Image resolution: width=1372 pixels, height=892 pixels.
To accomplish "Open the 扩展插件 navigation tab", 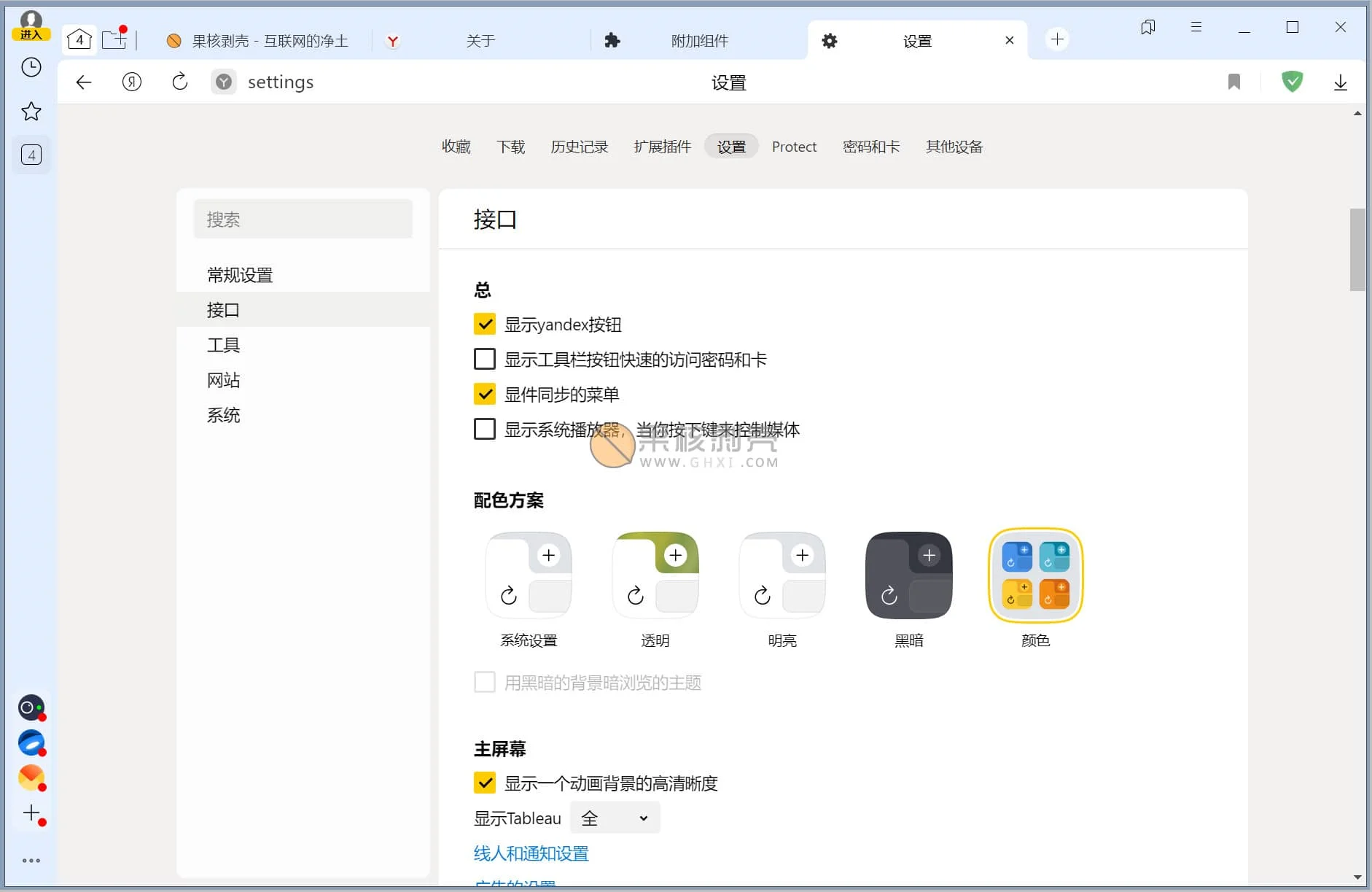I will pos(663,147).
